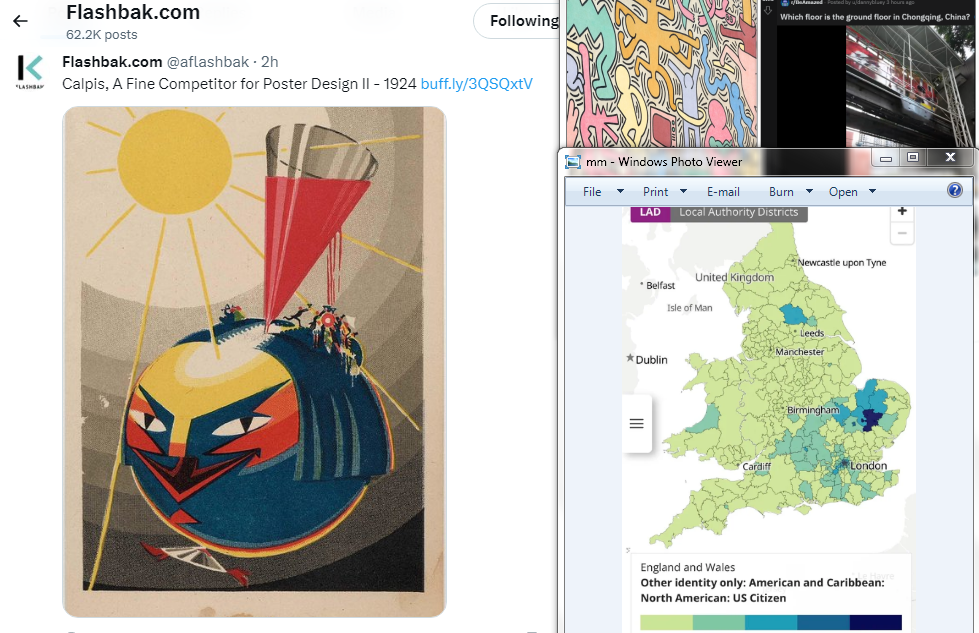979x633 pixels.
Task: Open the buff.ly/3QSQxtV link
Action: coord(476,84)
